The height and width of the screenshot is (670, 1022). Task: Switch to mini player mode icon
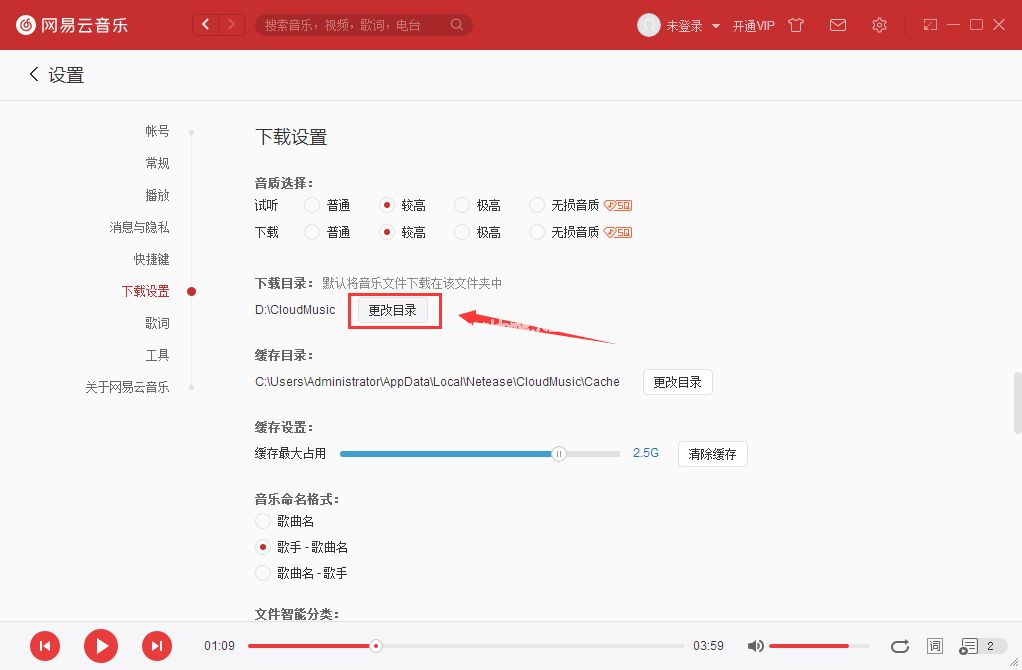coord(930,25)
